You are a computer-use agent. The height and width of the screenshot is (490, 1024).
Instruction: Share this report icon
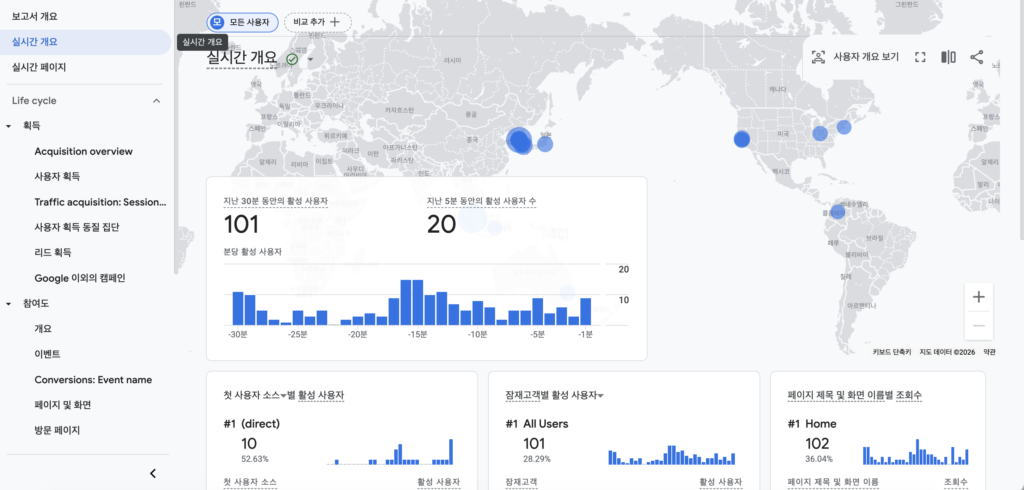tap(976, 57)
